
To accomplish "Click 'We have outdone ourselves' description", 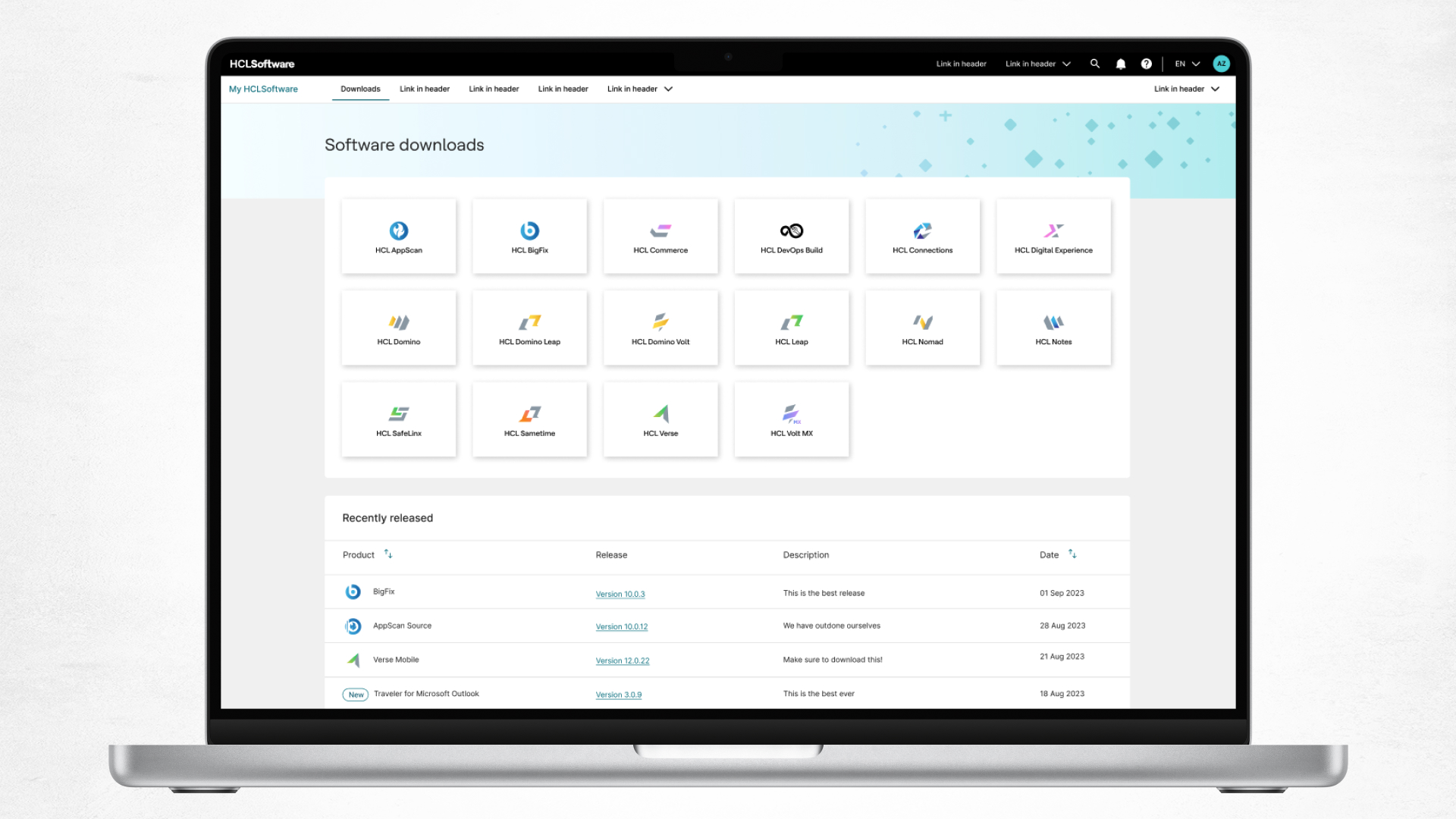I will 832,626.
